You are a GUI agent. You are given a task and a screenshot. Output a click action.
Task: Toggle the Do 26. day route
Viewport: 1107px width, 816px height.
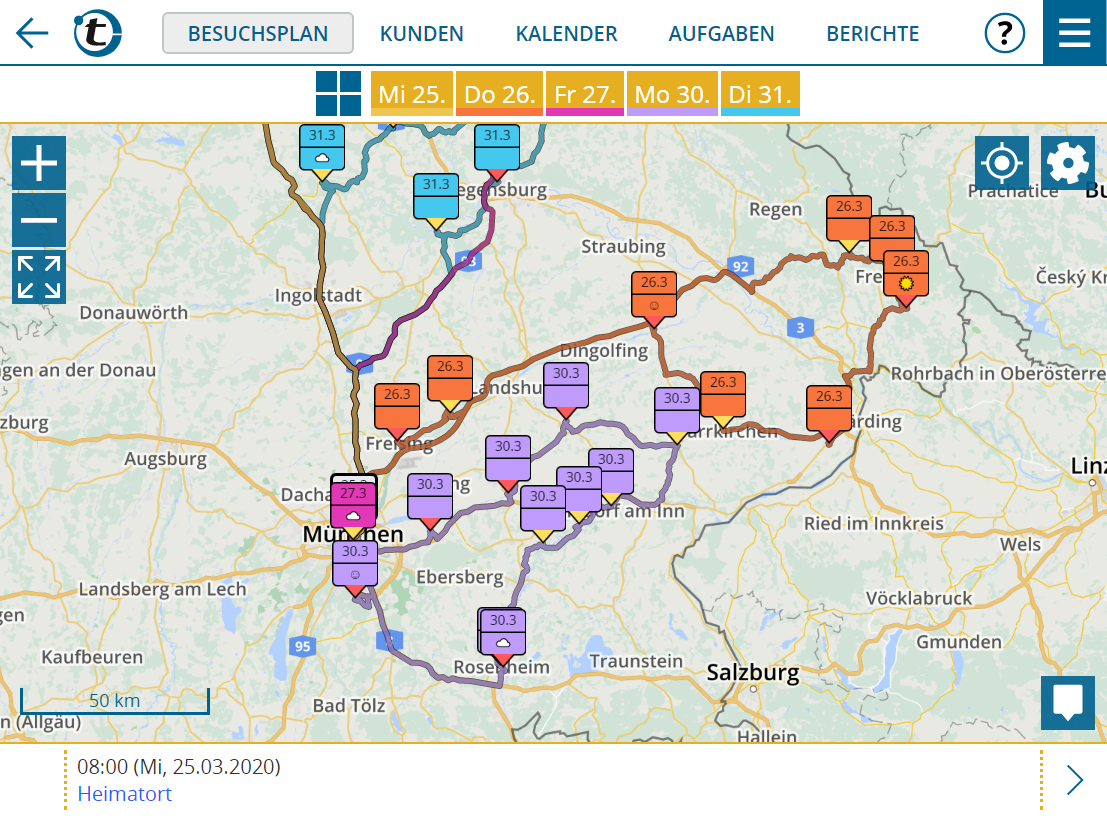click(x=499, y=93)
